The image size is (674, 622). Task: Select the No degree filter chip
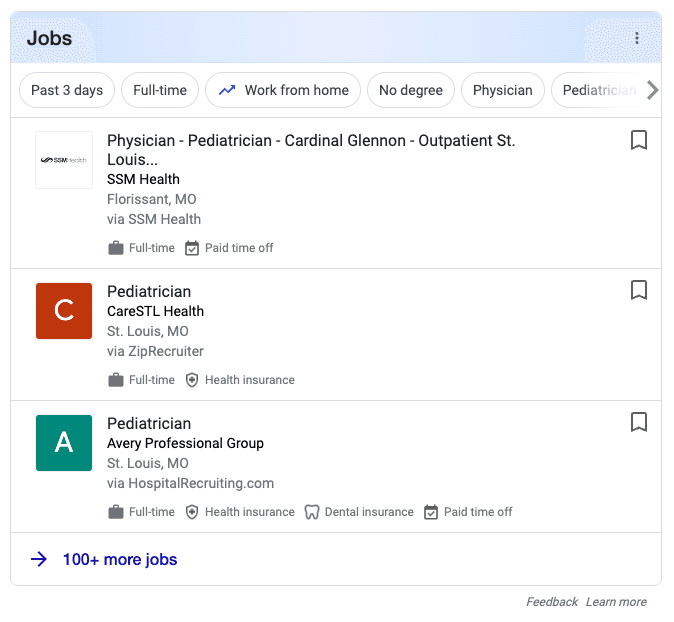pos(411,90)
